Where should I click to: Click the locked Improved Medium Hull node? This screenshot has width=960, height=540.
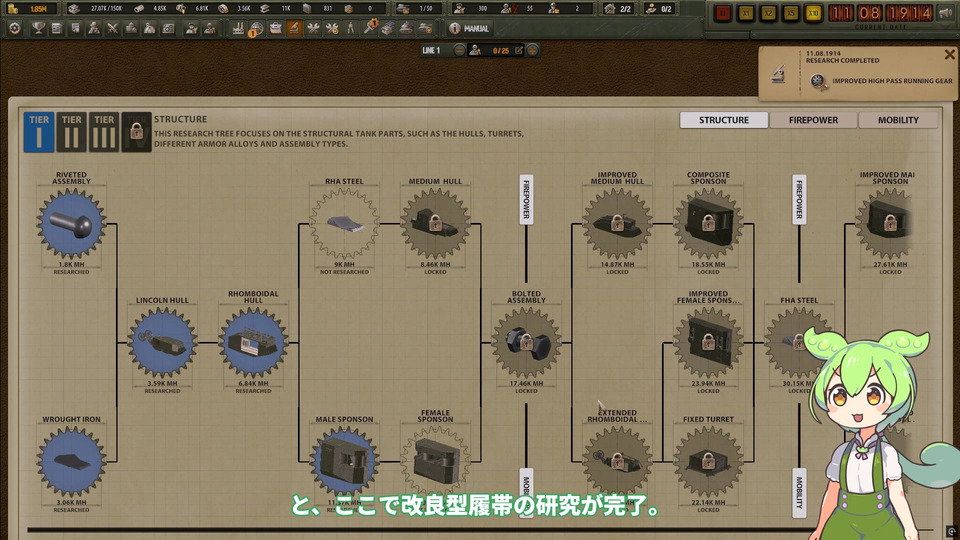pyautogui.click(x=617, y=224)
